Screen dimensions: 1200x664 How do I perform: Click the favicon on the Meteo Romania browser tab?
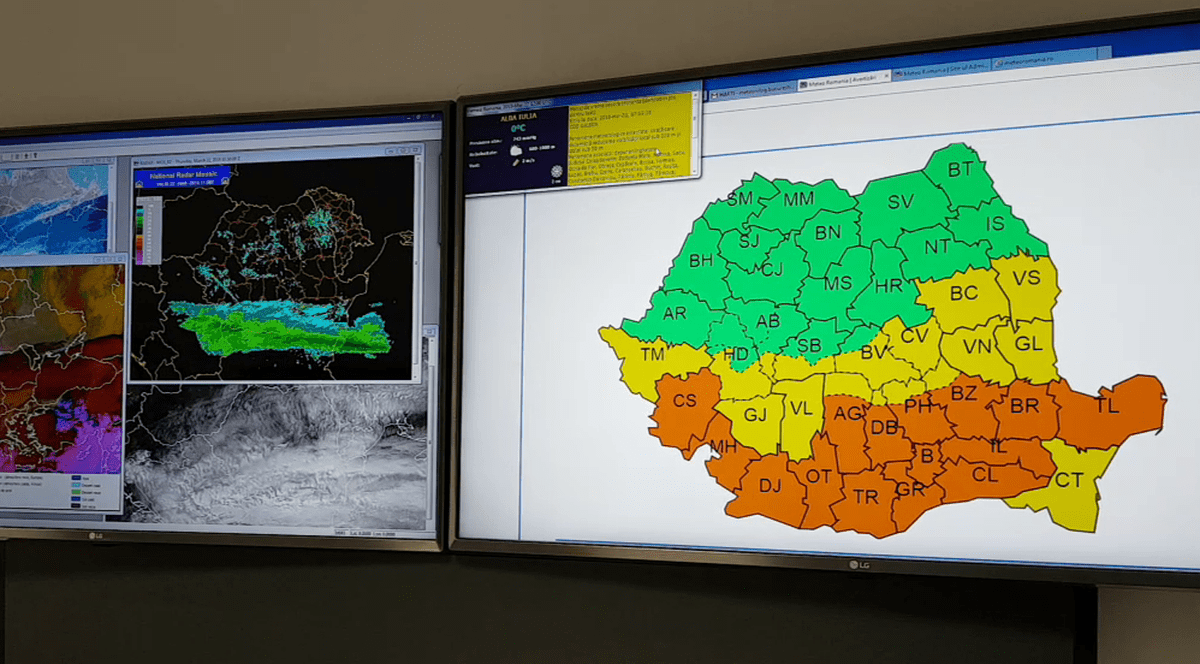(x=802, y=83)
